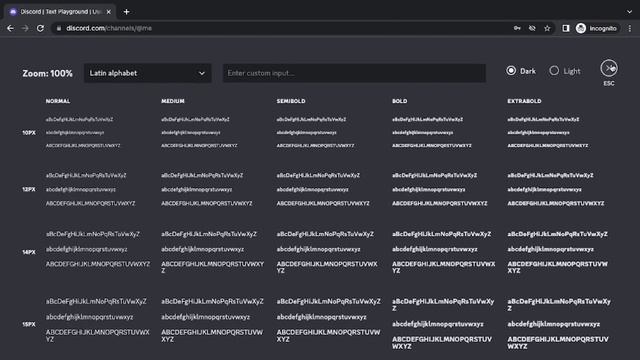Click the ESC label under close button
640x360 pixels.
tap(609, 83)
